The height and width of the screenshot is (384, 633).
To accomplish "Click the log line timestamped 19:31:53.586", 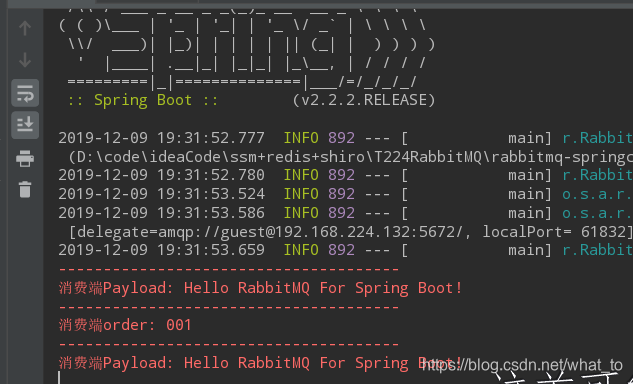I will (346, 213).
